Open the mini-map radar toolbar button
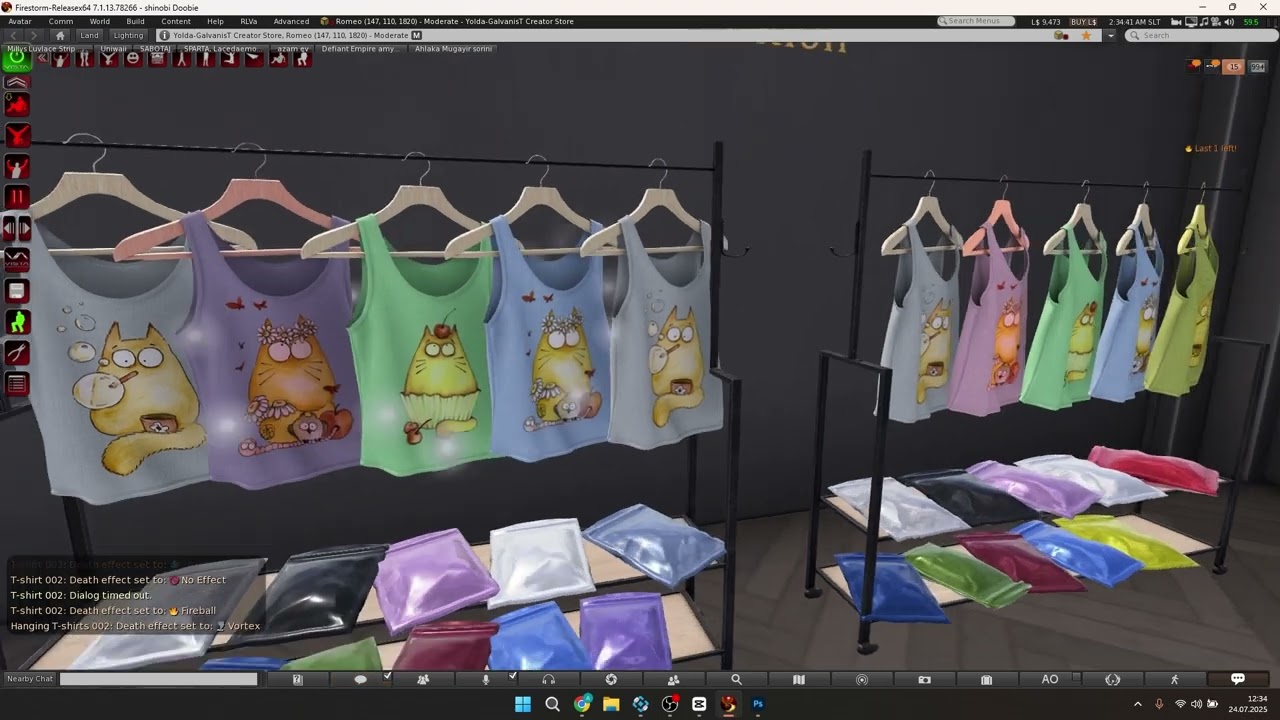This screenshot has width=1280, height=720. [x=862, y=679]
